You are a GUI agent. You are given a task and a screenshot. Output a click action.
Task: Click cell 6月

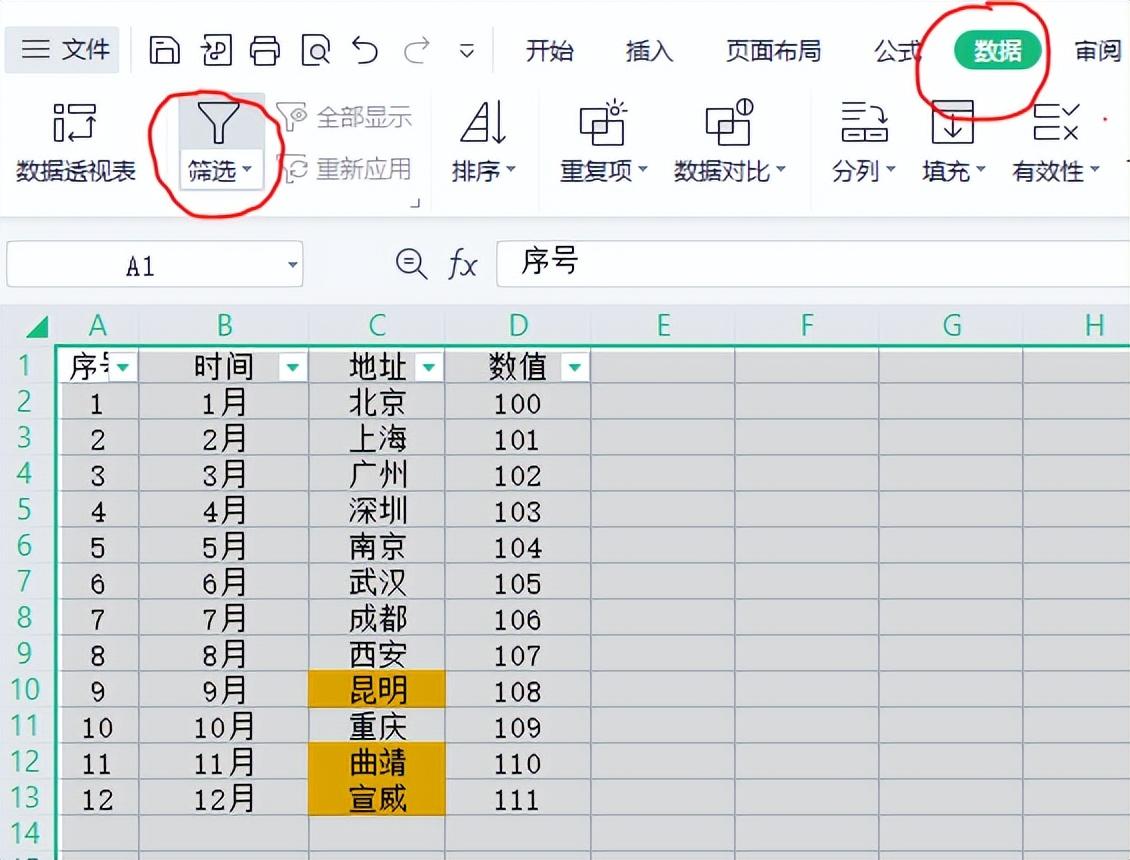(x=224, y=582)
